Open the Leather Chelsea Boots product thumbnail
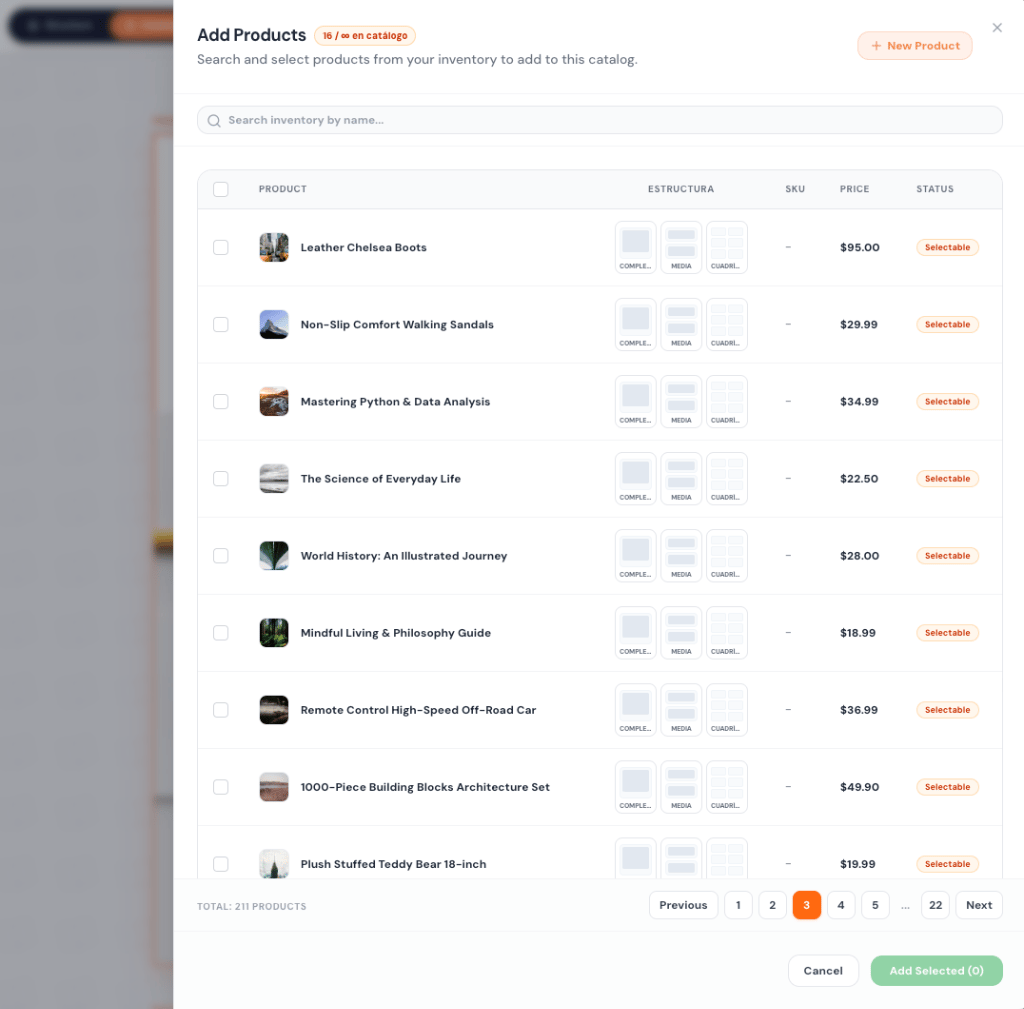Viewport: 1024px width, 1009px height. [274, 248]
